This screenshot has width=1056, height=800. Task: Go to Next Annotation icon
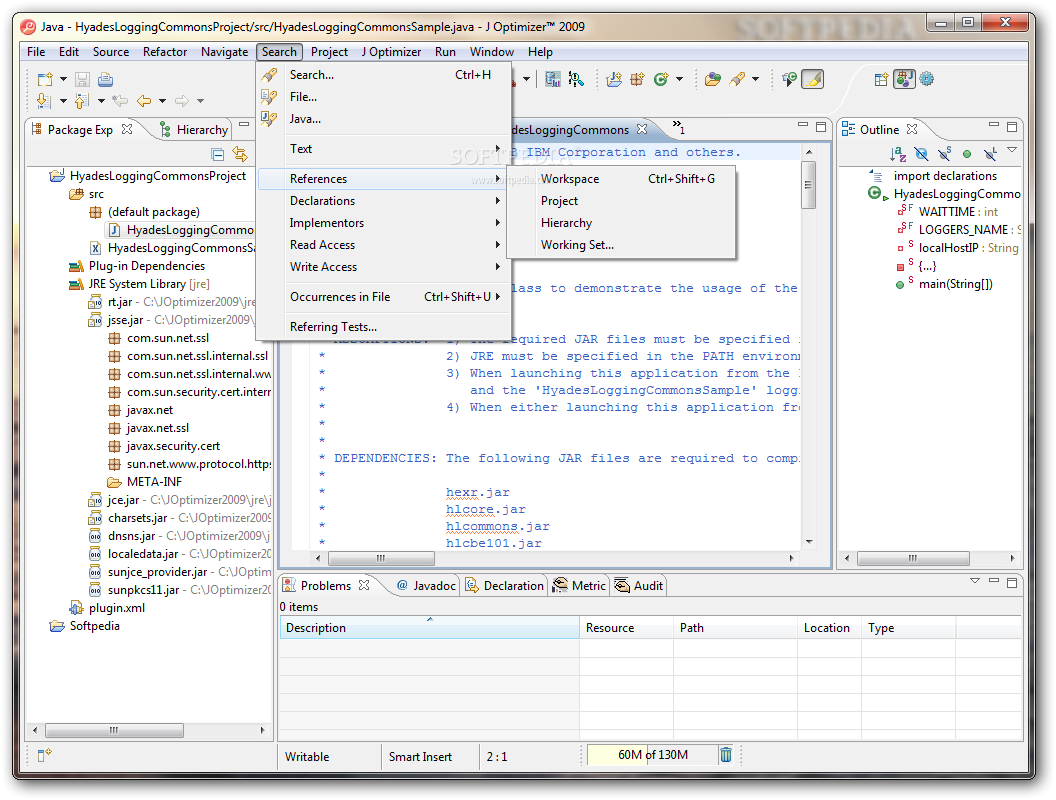point(44,101)
